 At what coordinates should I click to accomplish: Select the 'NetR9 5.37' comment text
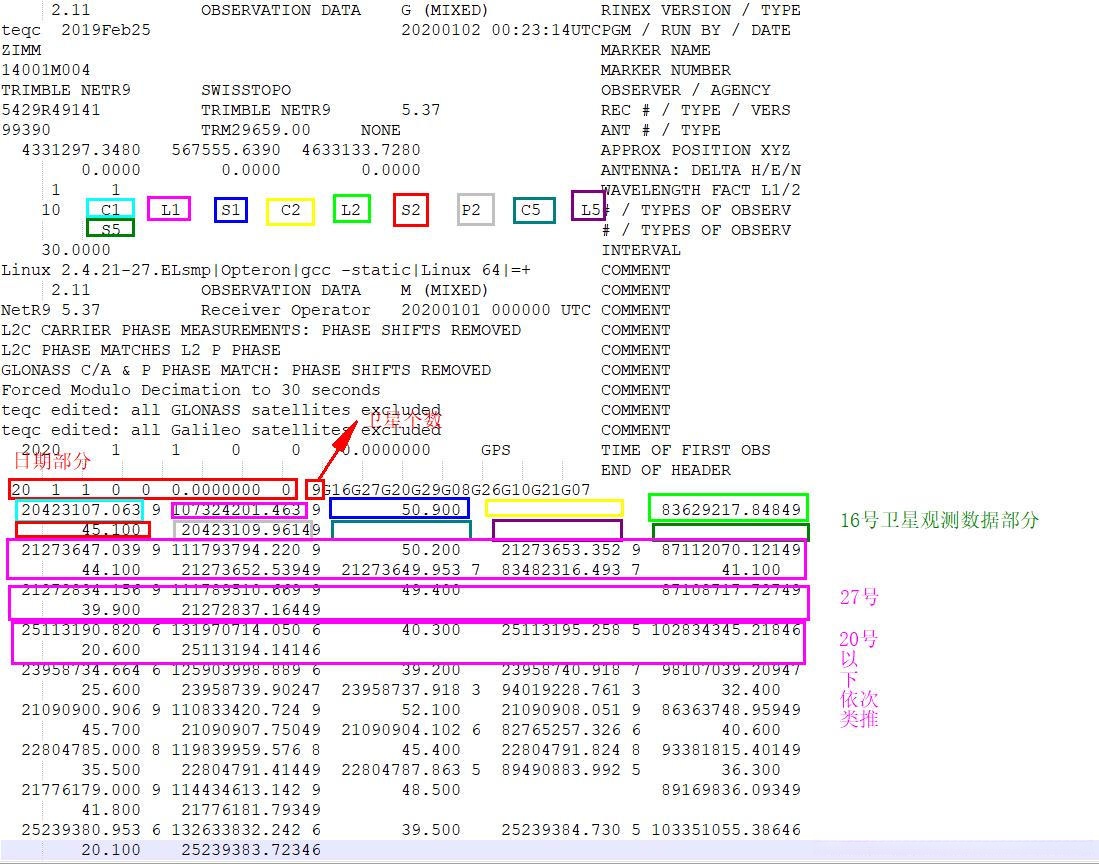[50, 310]
